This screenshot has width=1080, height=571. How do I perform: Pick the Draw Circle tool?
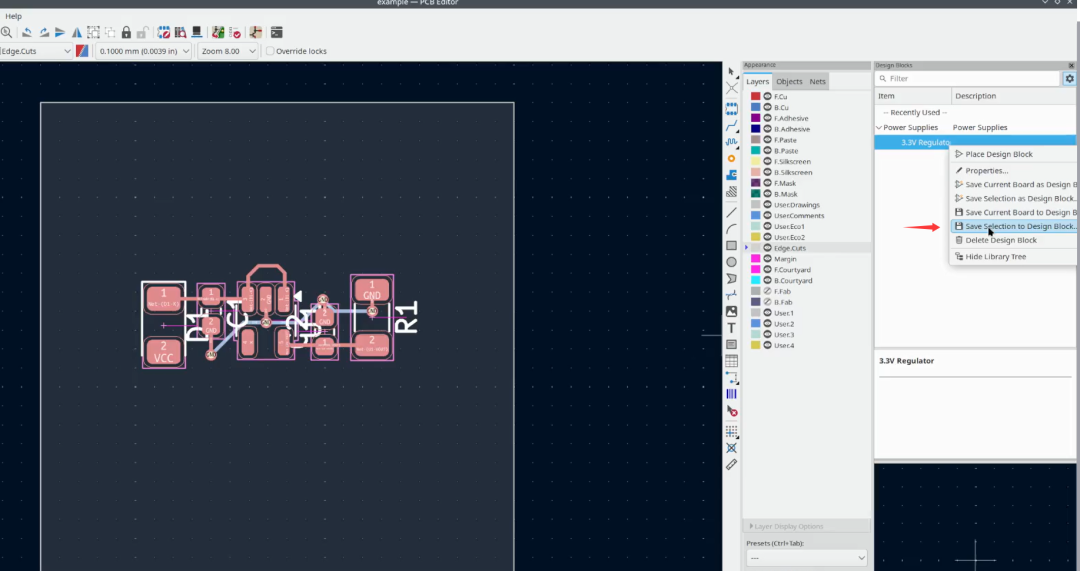tap(731, 262)
